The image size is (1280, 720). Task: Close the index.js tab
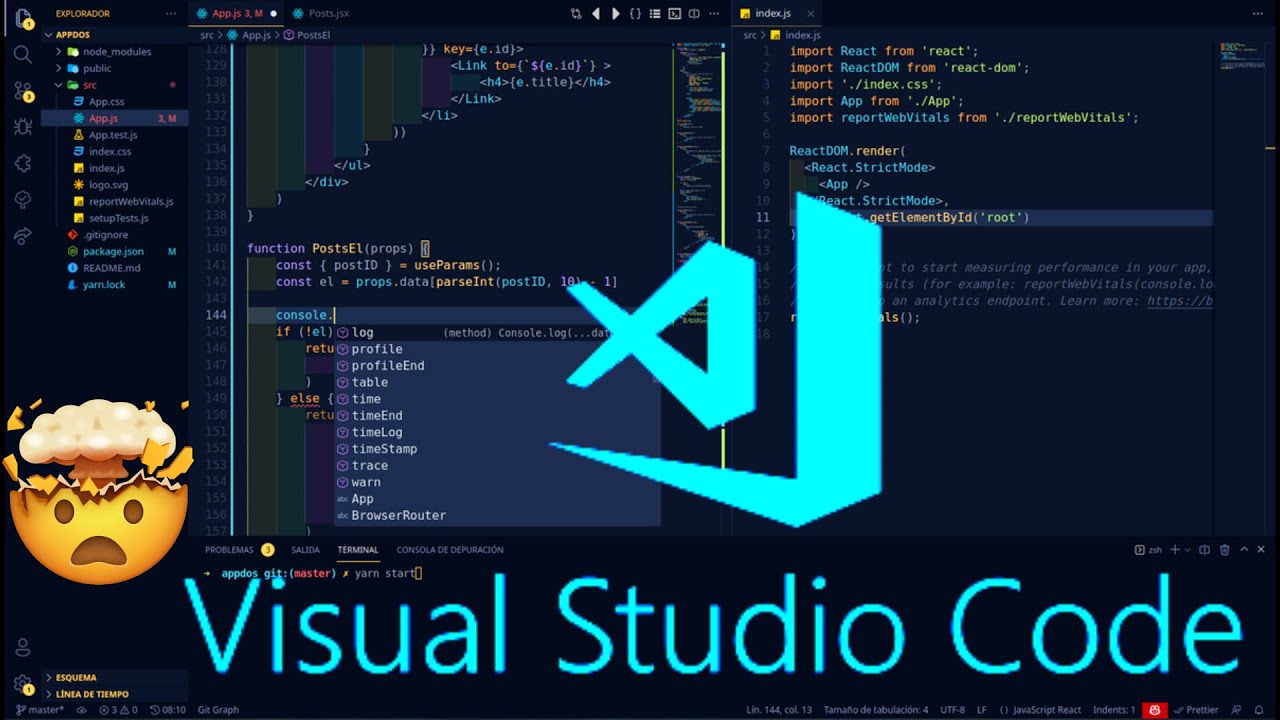point(810,14)
